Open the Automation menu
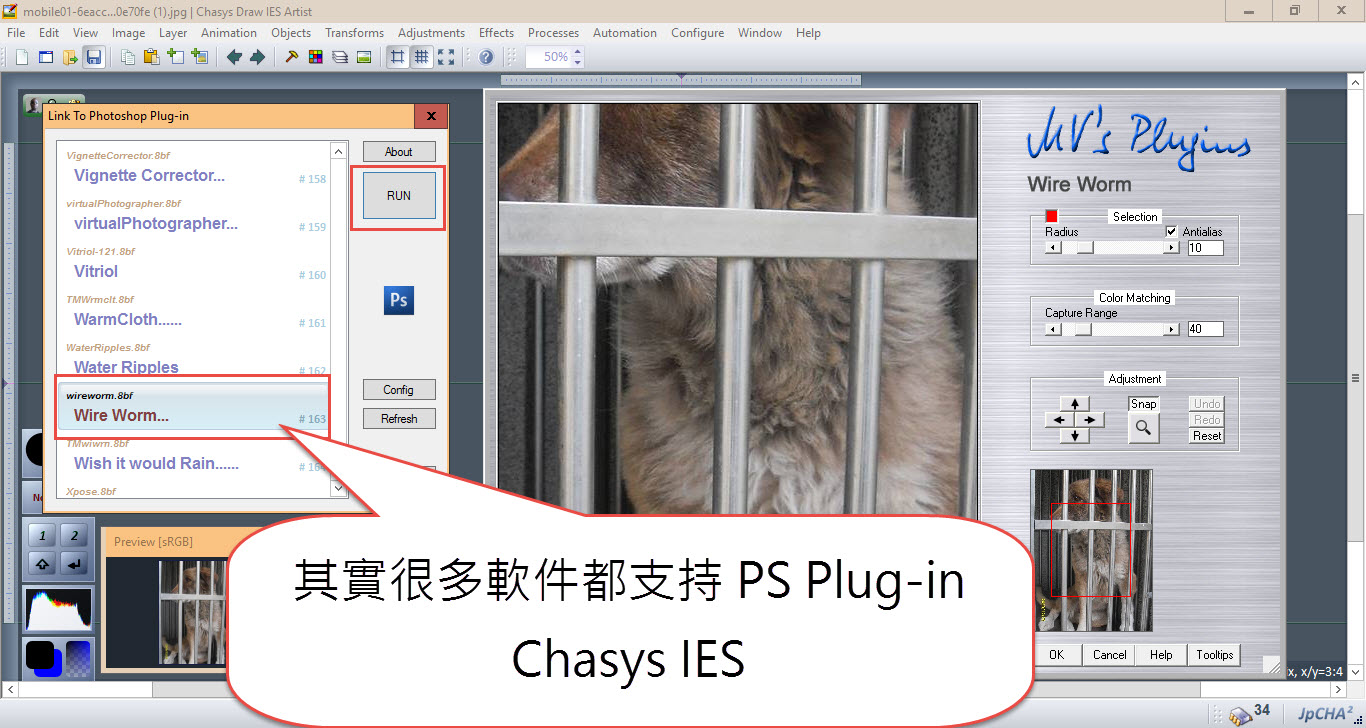Viewport: 1366px width, 728px height. [x=625, y=33]
